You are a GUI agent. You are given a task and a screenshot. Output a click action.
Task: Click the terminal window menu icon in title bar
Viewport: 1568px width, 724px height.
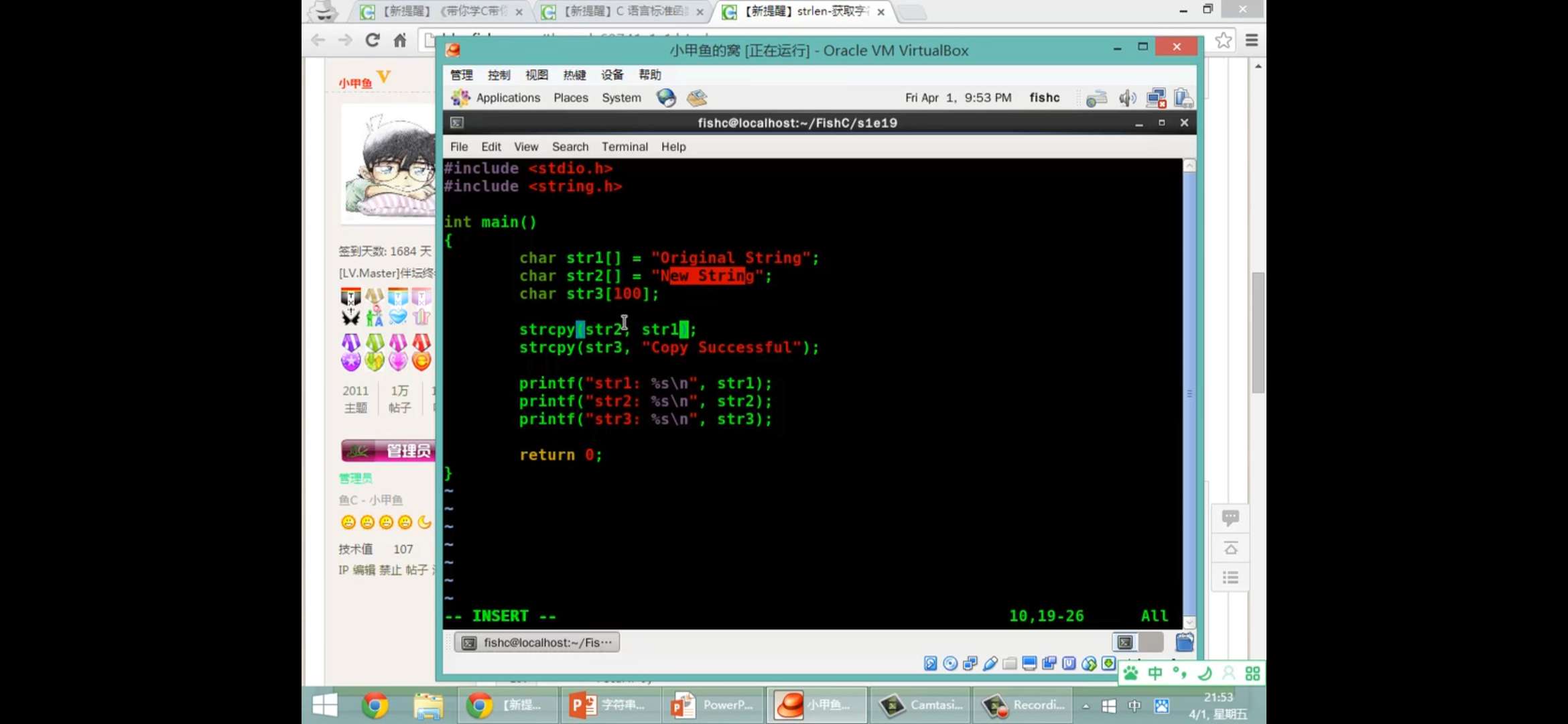457,123
